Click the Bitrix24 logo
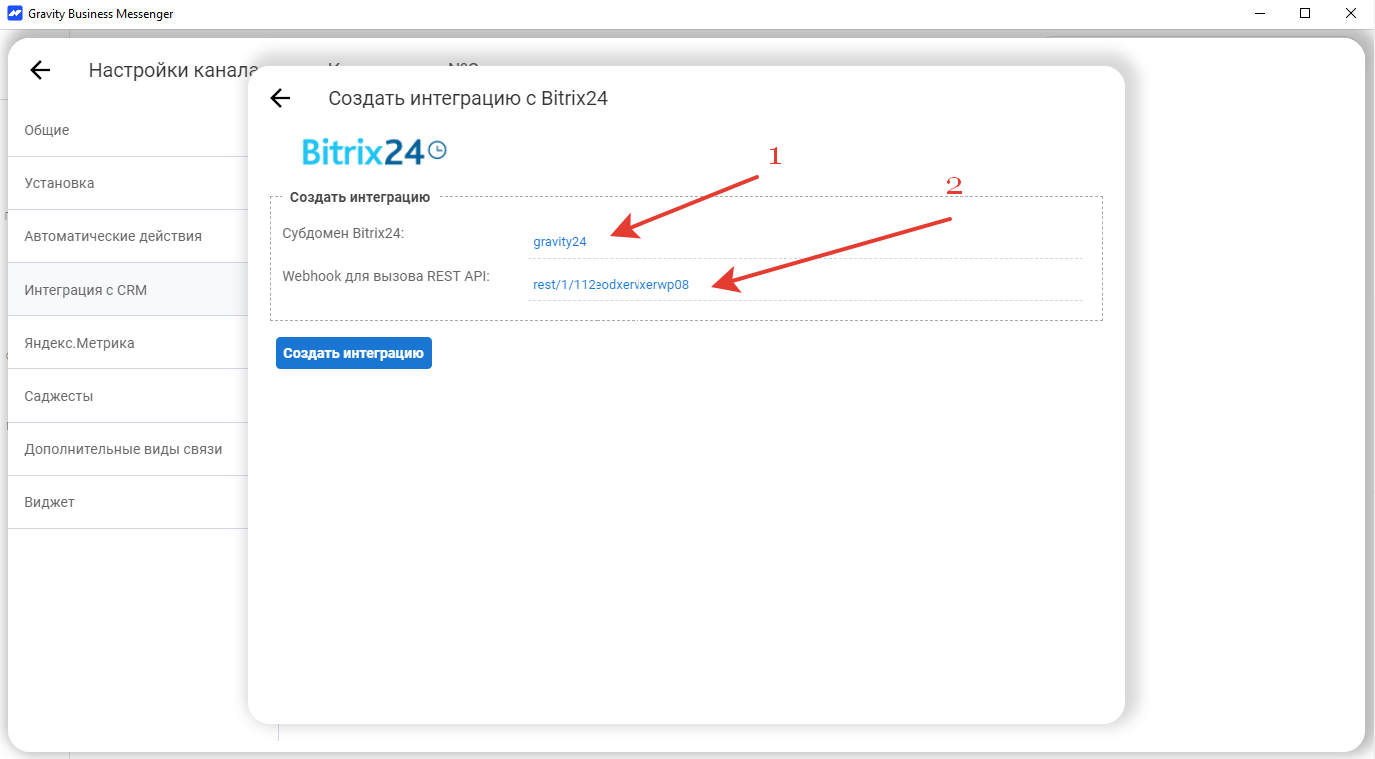1375x759 pixels. (374, 151)
